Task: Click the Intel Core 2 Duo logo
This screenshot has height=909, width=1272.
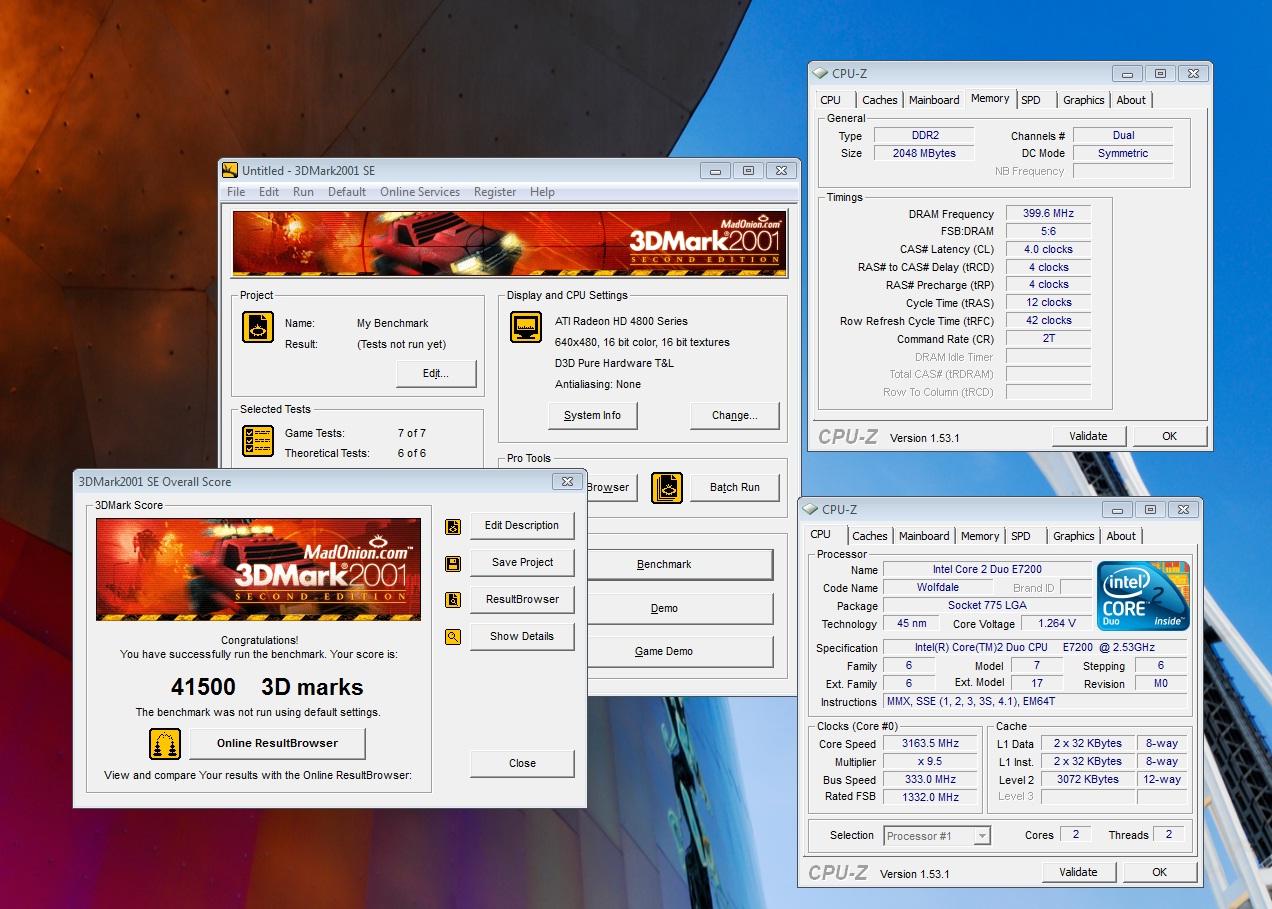Action: coord(1143,596)
